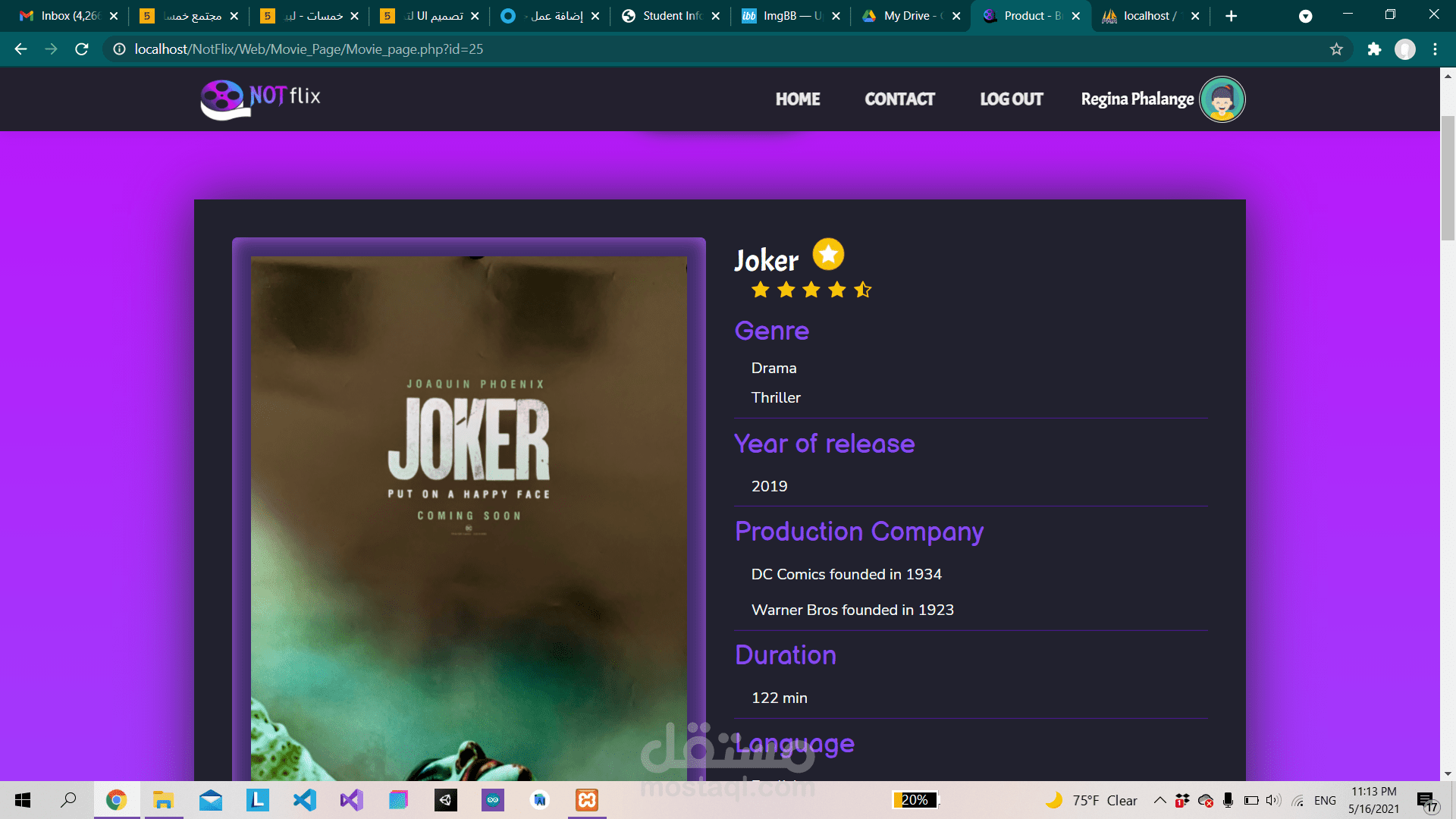This screenshot has width=1456, height=819.
Task: Open the Chrome three-dot menu
Action: 1435,49
